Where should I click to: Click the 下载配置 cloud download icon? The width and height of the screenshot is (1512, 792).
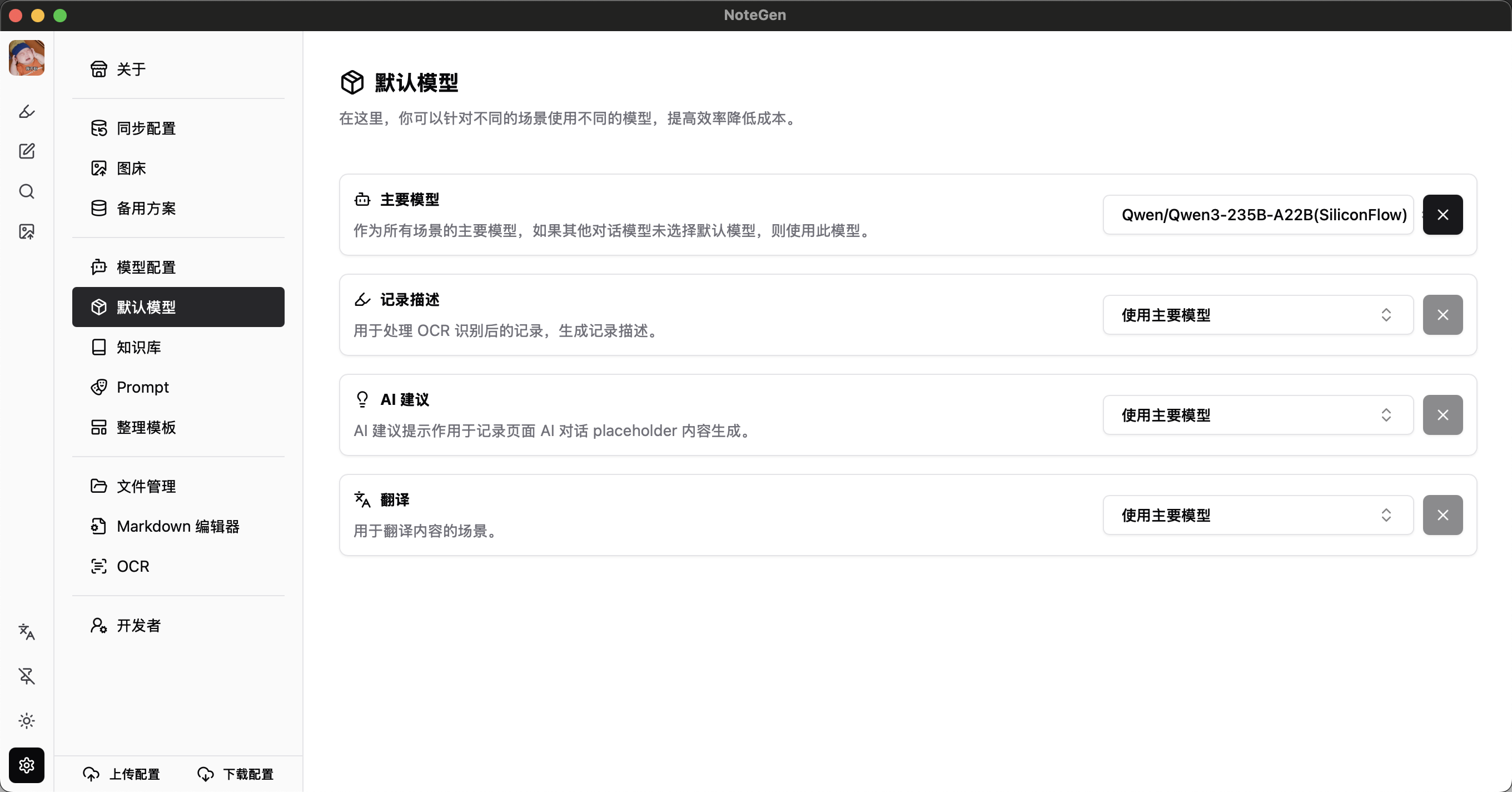[x=206, y=774]
